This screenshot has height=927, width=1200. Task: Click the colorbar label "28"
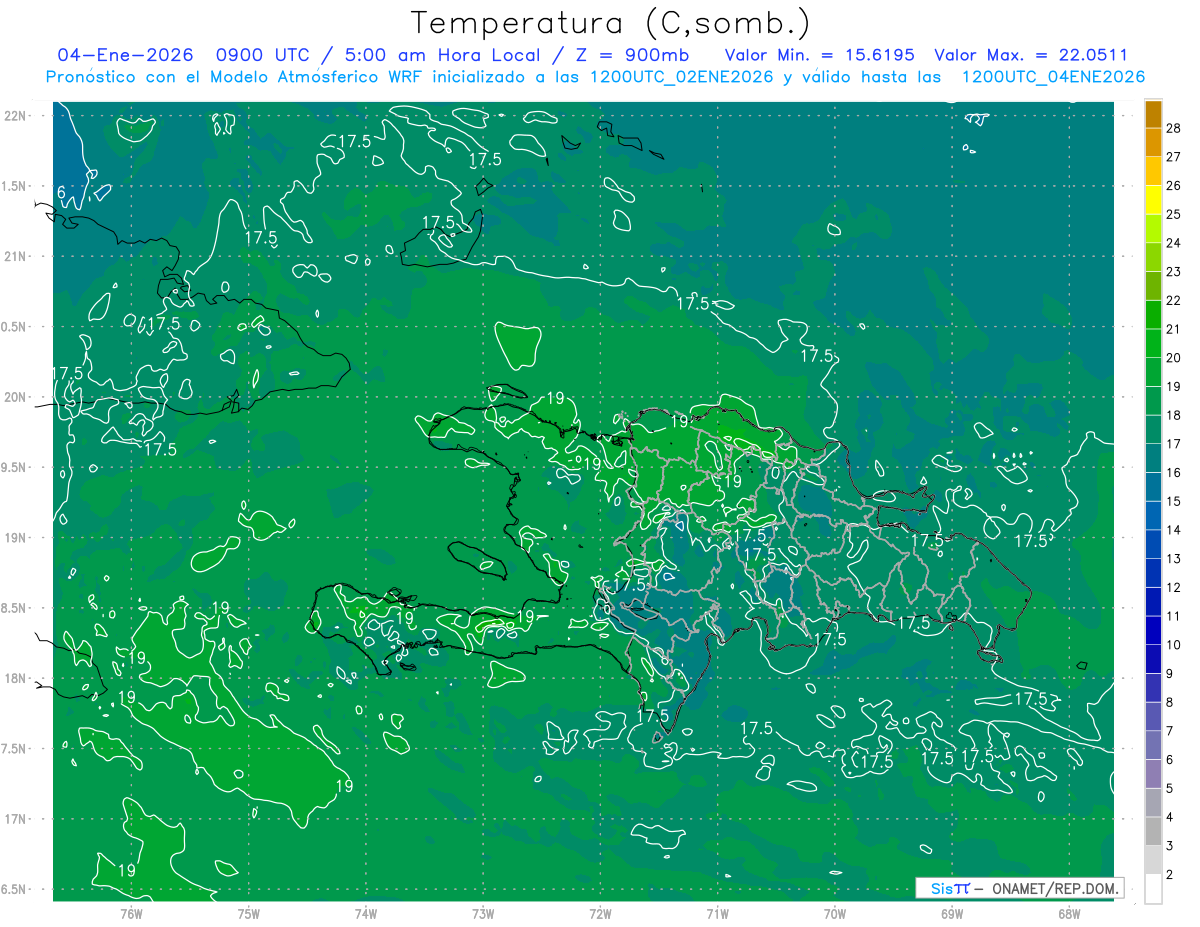1174,128
